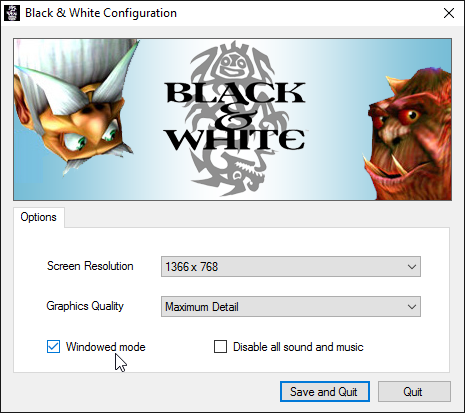Open the Screen Resolution combo box showing 1366 x 768
This screenshot has height=413, width=465.
tap(291, 267)
